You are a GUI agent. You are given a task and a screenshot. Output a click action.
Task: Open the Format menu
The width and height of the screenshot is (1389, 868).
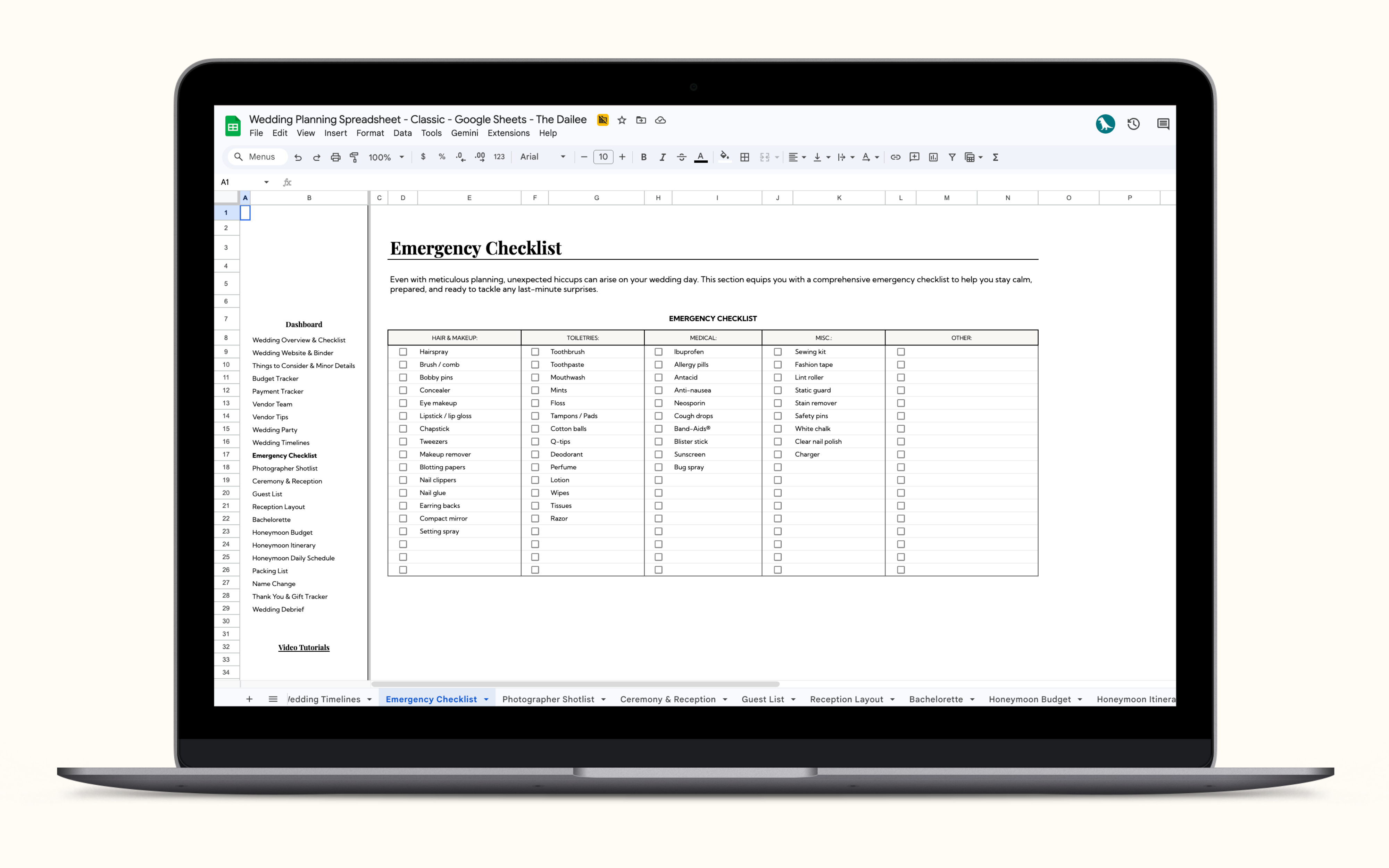pyautogui.click(x=369, y=133)
